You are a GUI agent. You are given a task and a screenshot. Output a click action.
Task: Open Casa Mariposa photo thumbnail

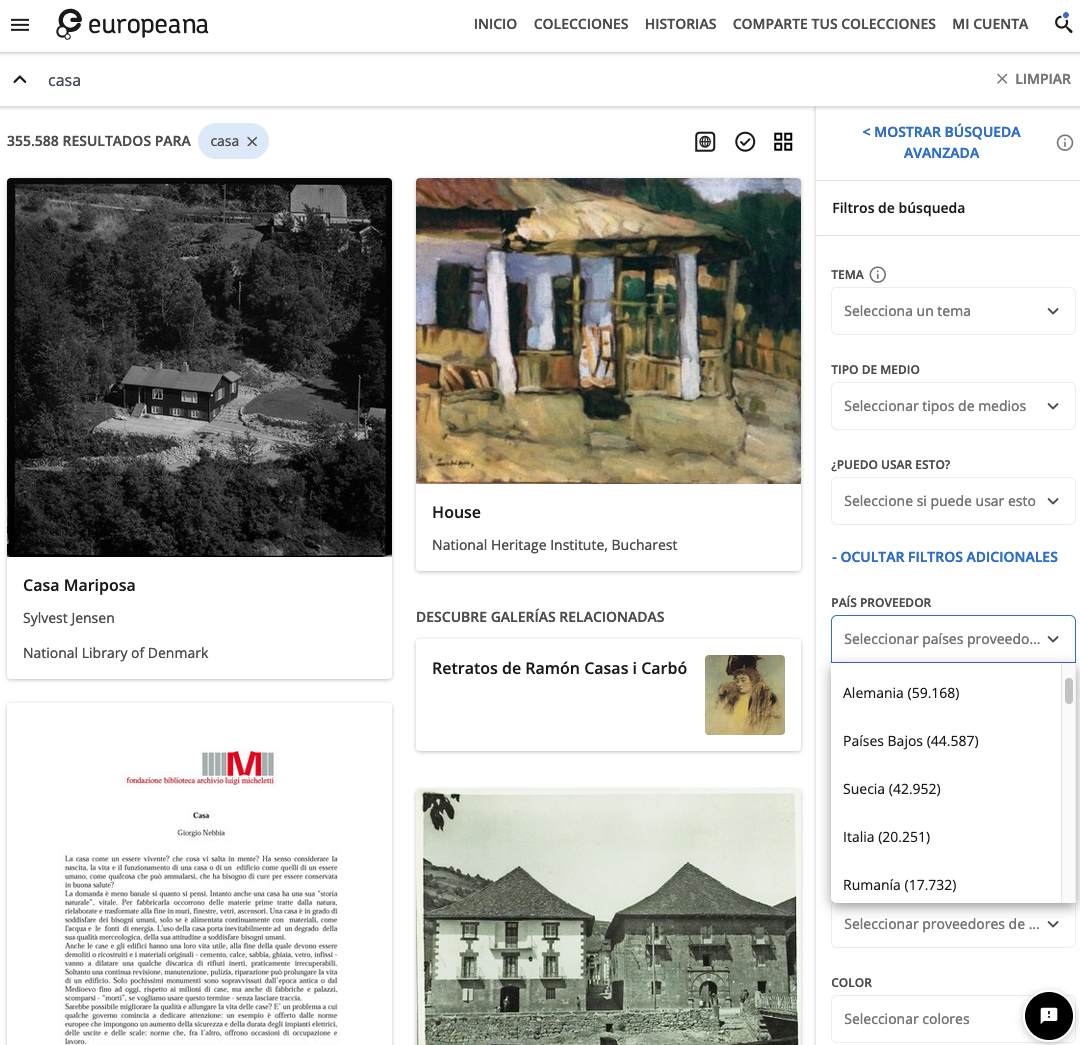pos(200,367)
